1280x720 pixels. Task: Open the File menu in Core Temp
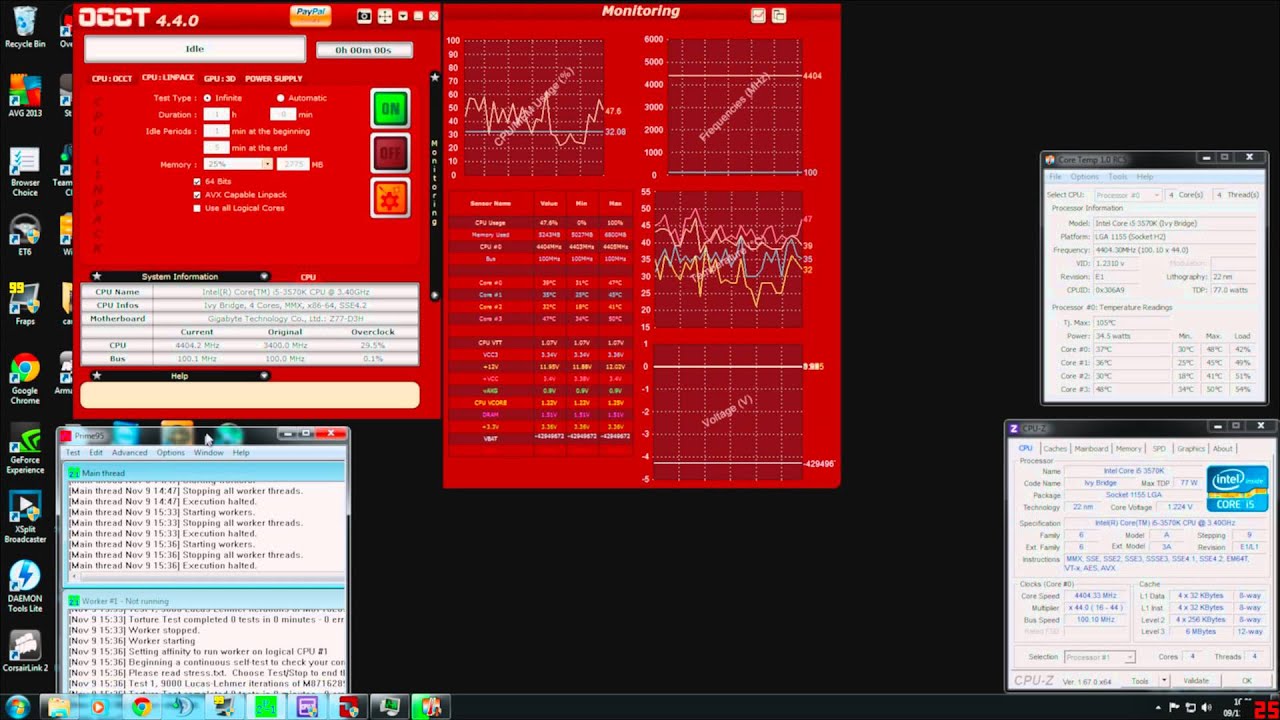click(1055, 177)
